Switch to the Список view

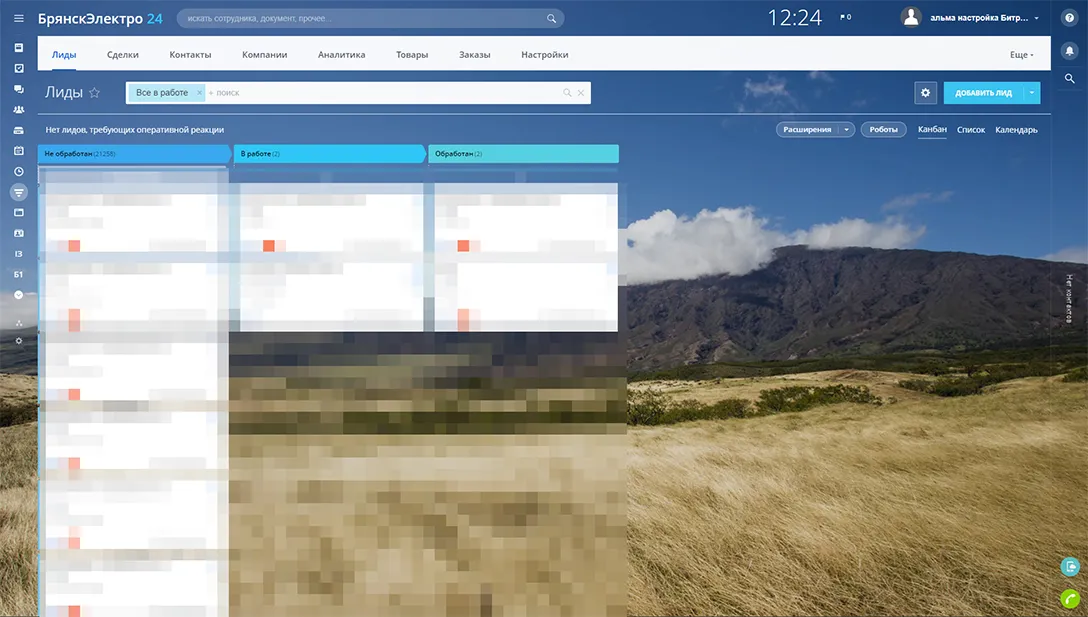click(971, 130)
